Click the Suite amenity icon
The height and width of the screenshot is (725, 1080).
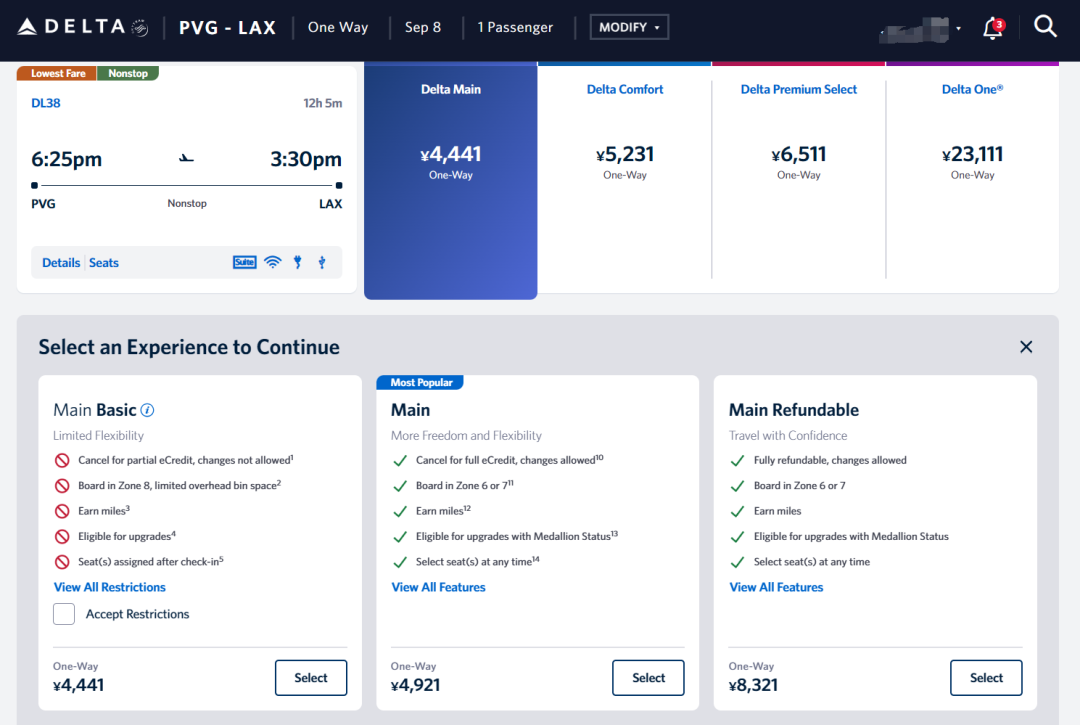[244, 262]
